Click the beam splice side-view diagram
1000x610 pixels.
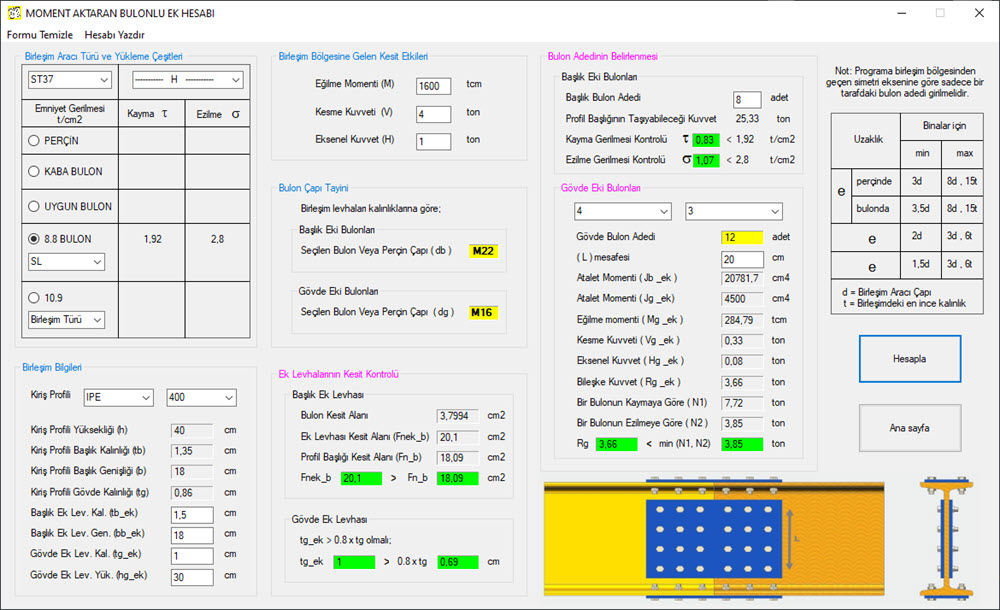click(714, 539)
